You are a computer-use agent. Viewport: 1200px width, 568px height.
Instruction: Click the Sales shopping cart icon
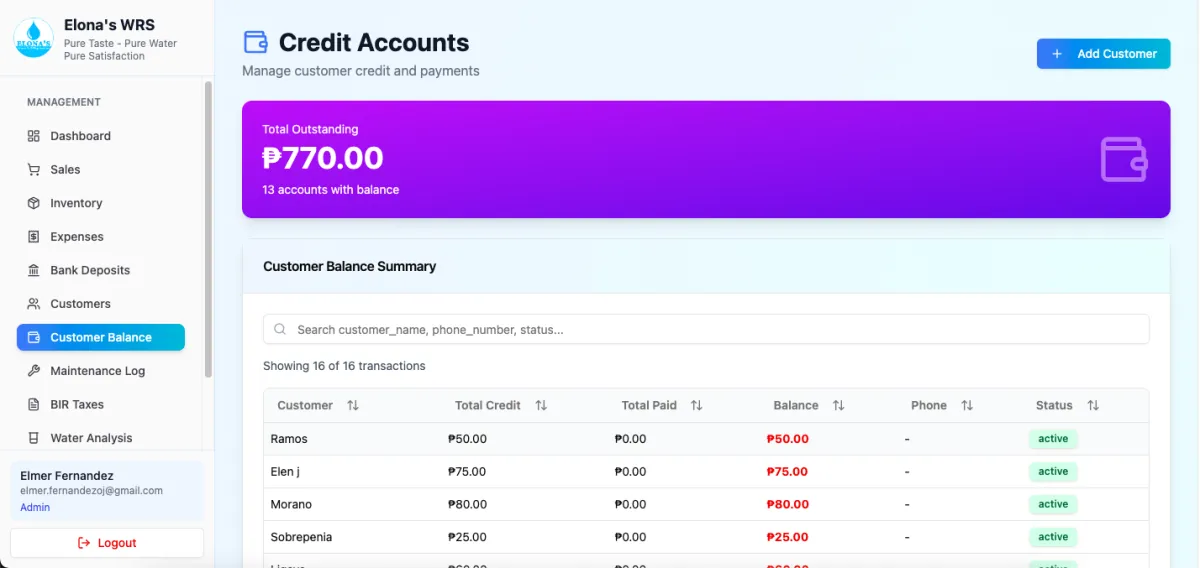[x=33, y=170]
